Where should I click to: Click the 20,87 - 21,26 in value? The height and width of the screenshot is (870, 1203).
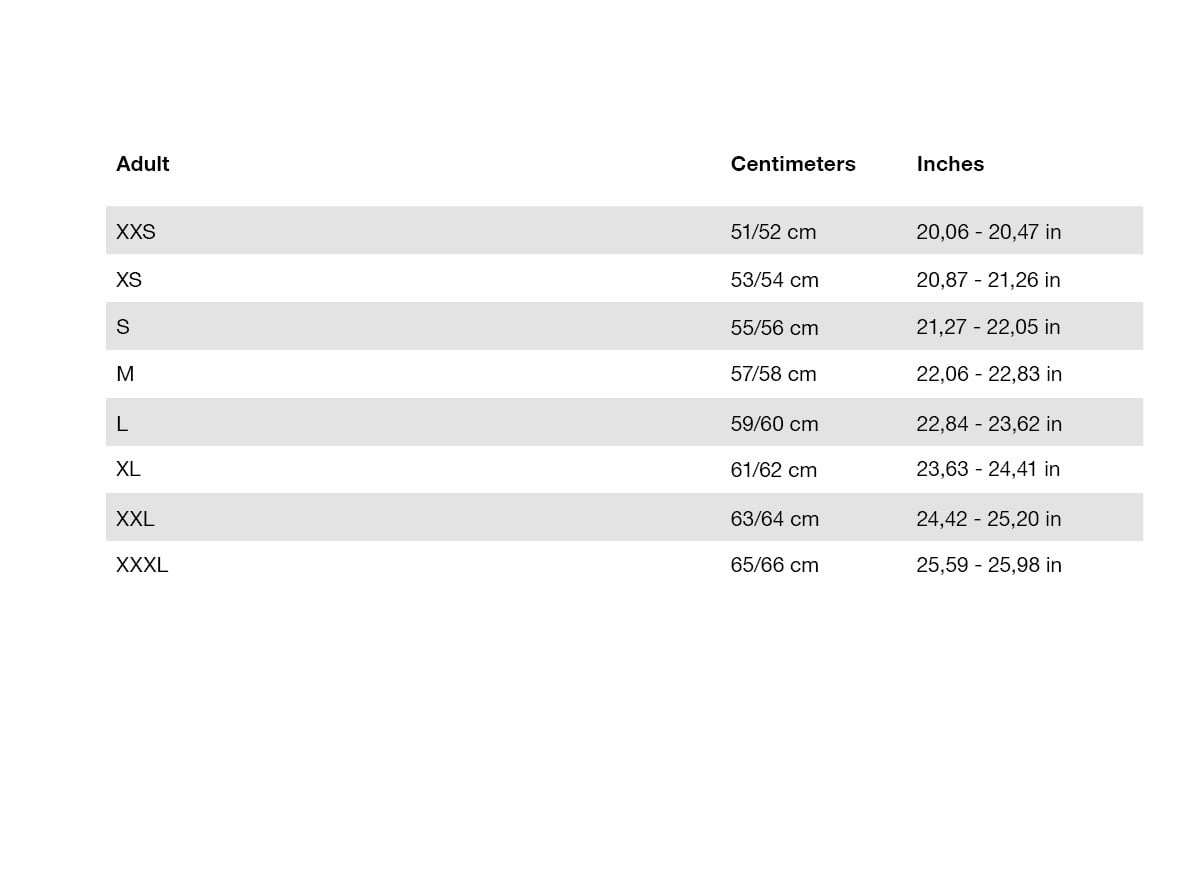coord(988,280)
